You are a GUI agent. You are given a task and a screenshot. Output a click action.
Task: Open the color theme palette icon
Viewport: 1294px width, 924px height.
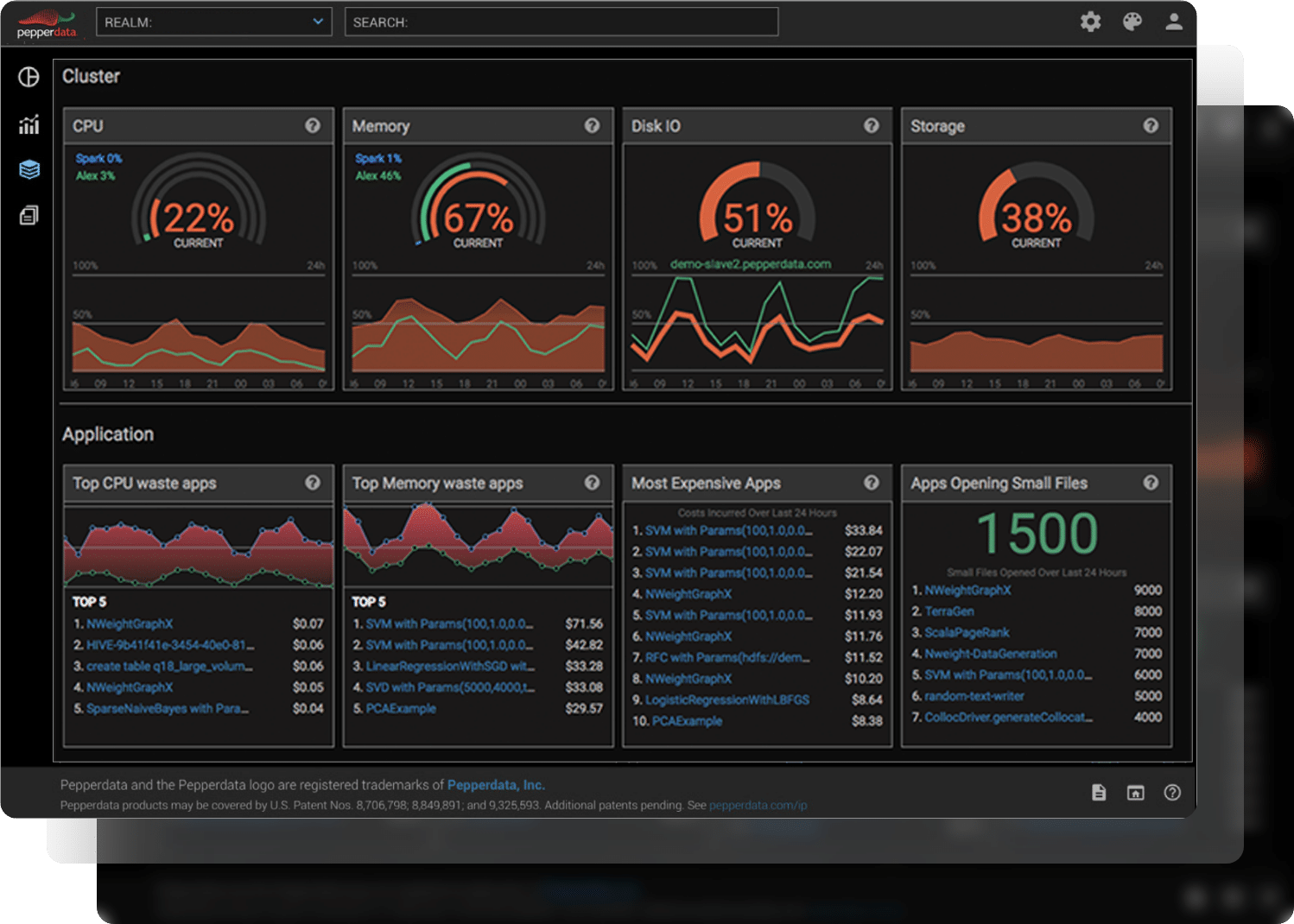tap(1132, 22)
